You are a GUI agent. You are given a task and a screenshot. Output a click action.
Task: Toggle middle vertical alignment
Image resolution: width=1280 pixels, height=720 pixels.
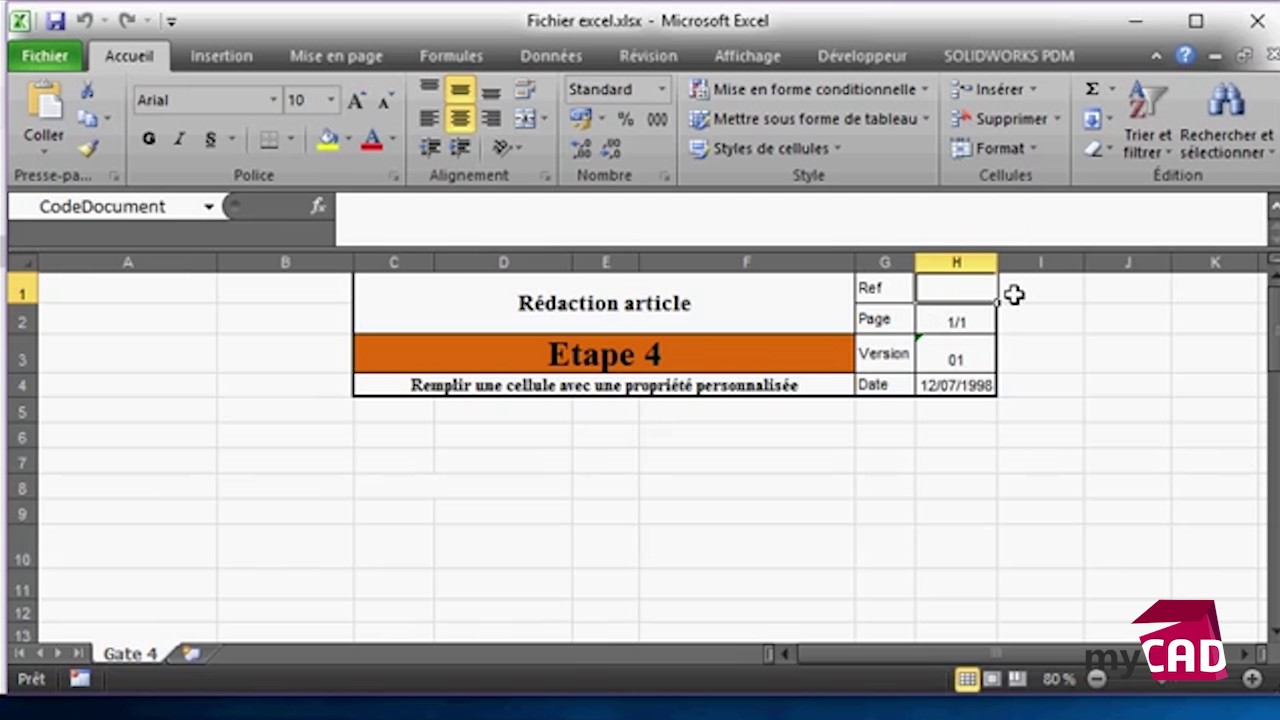[x=460, y=90]
